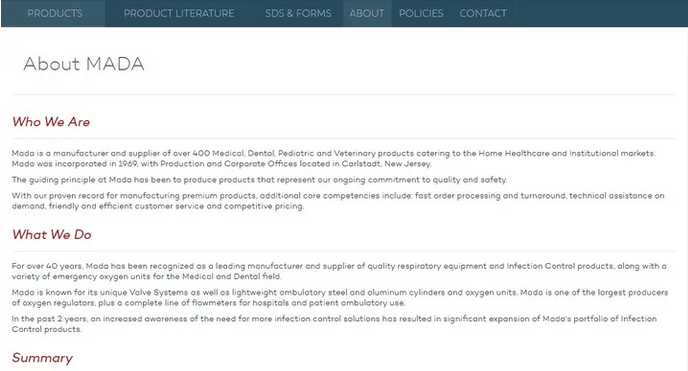Click the Summary section heading
The image size is (688, 371).
43,358
